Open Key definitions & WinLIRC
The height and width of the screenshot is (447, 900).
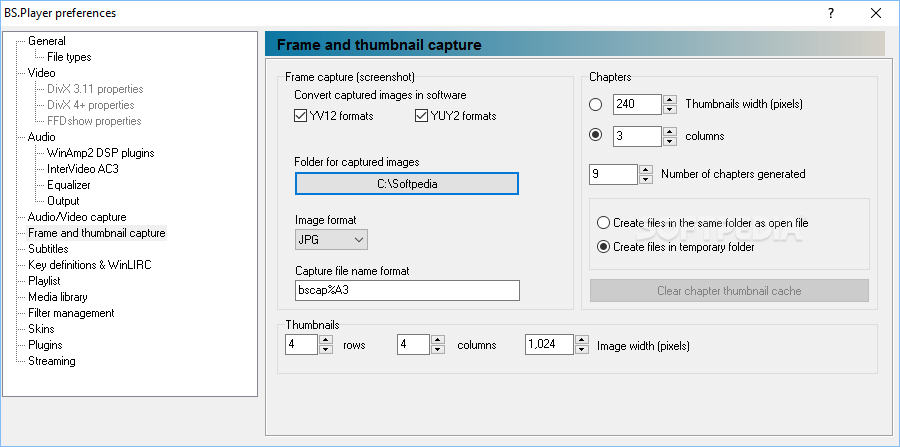click(90, 265)
